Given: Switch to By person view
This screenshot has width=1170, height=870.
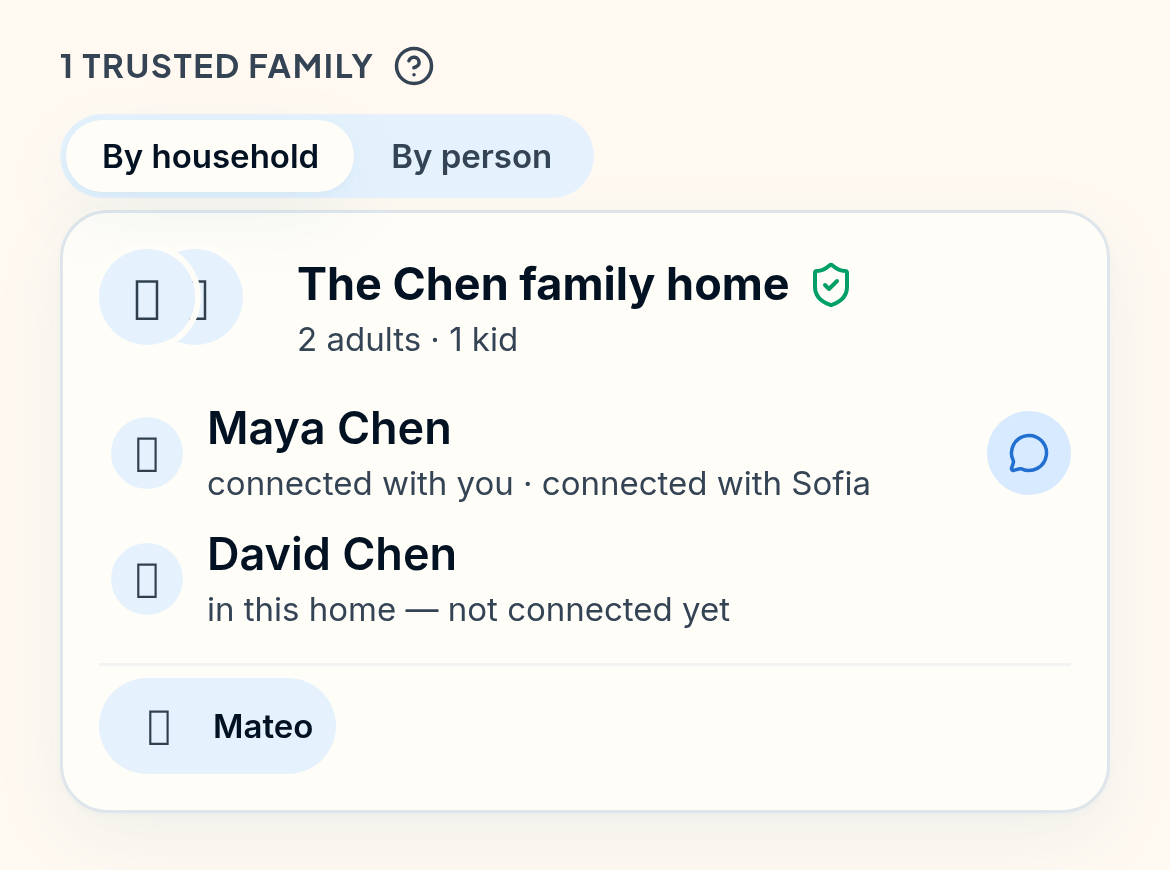Looking at the screenshot, I should pyautogui.click(x=472, y=157).
